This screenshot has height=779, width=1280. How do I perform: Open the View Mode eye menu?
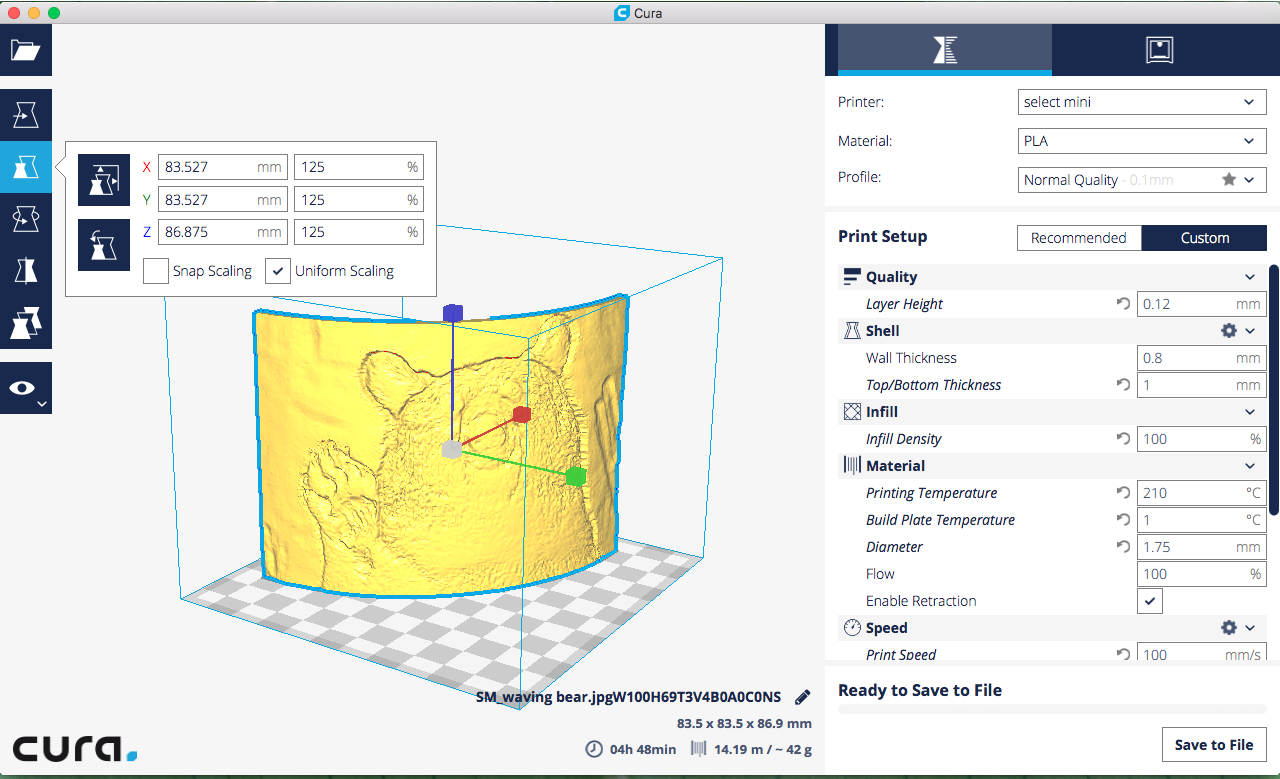tap(26, 388)
